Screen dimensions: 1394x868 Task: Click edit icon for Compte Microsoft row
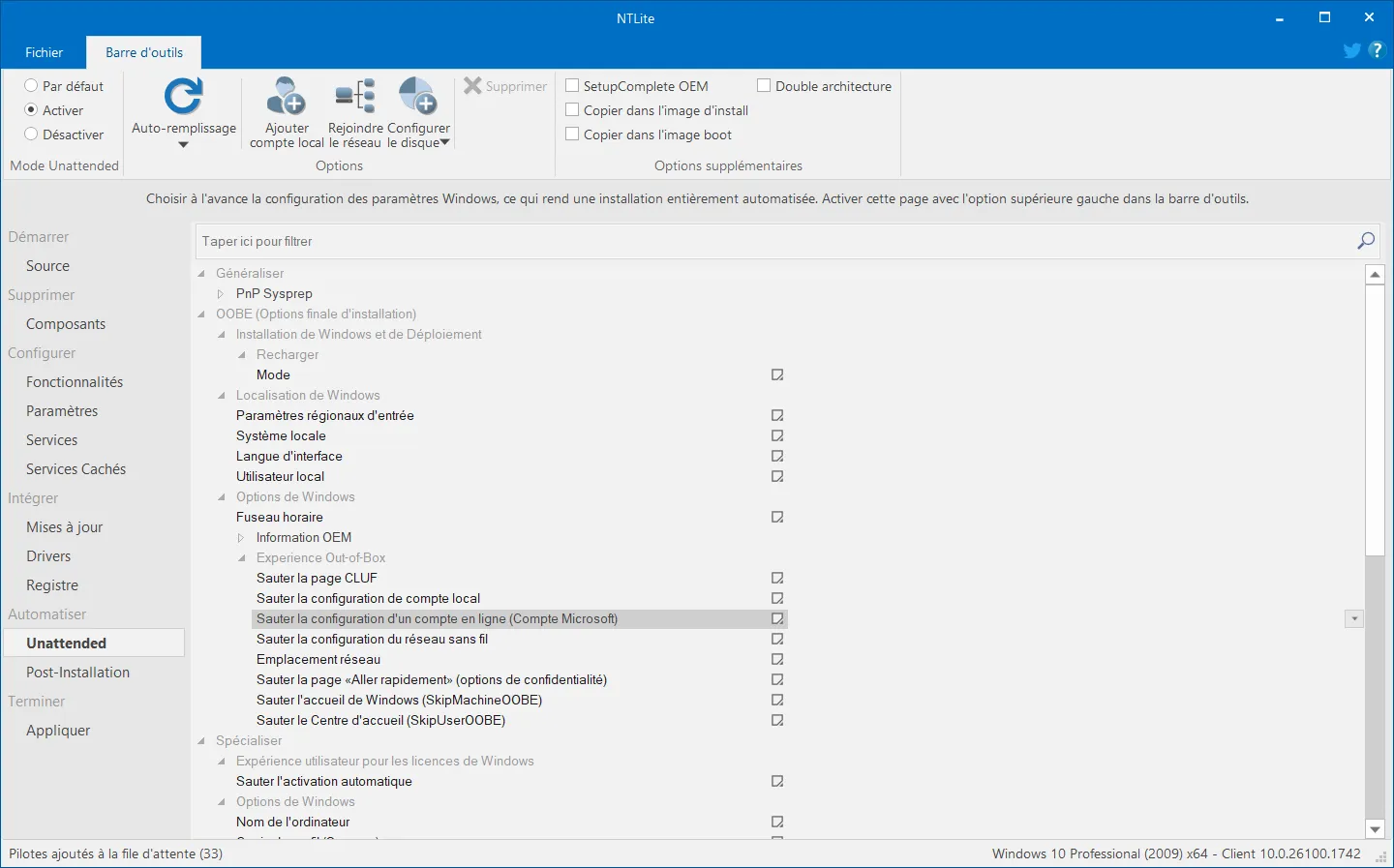pyautogui.click(x=777, y=618)
